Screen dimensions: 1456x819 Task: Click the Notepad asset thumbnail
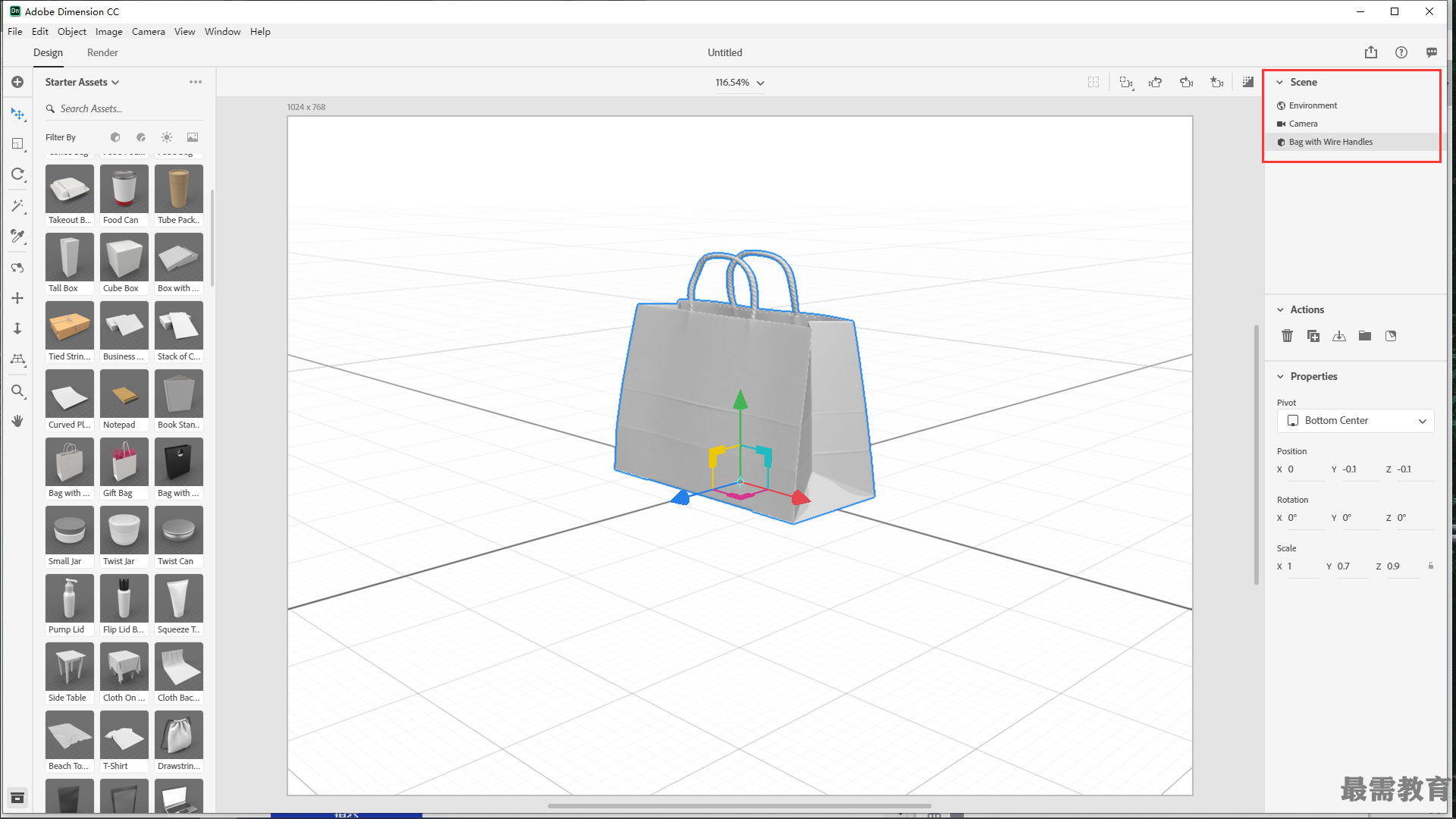tap(124, 394)
